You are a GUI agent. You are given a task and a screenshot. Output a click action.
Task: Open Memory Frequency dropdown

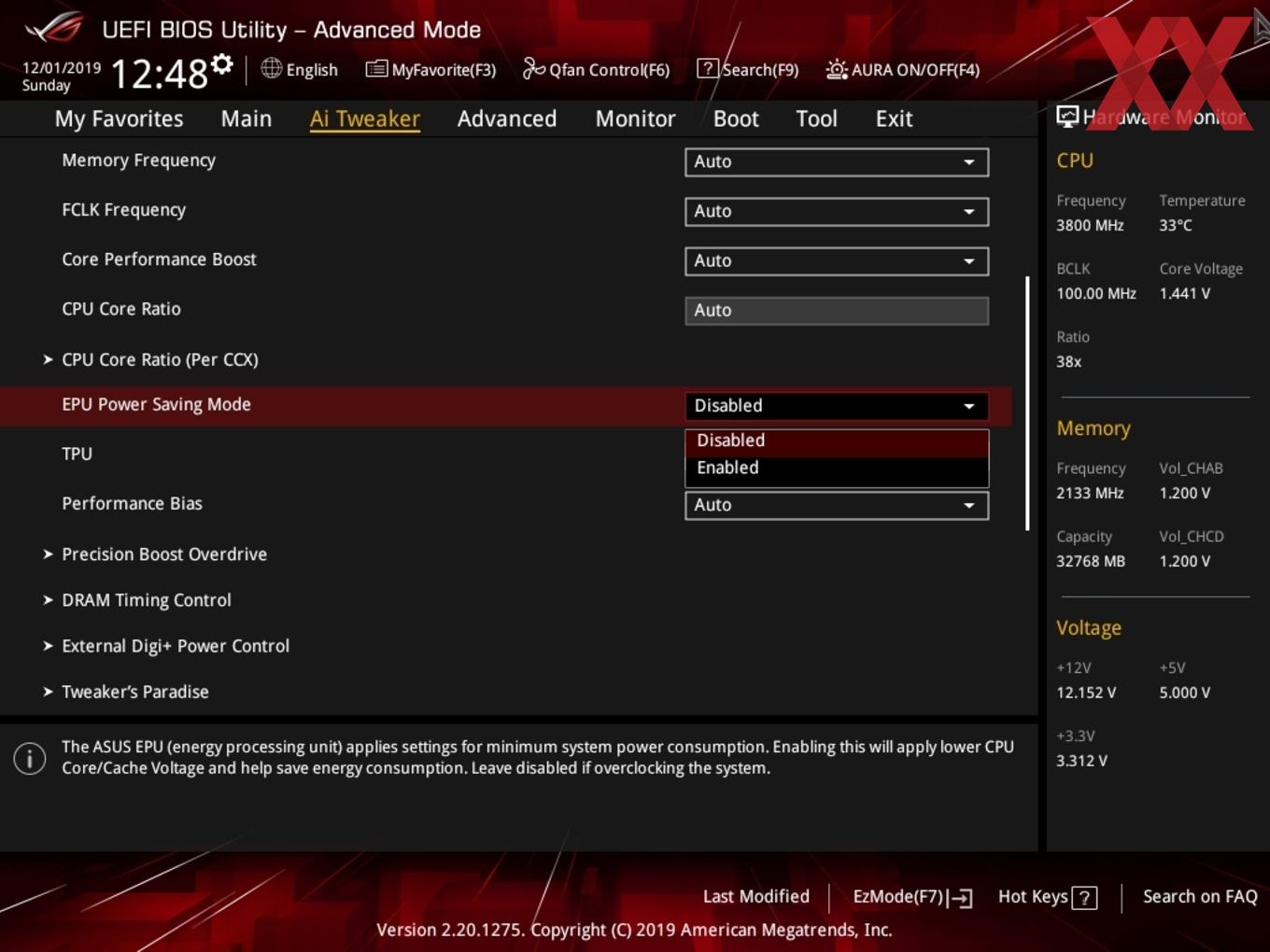837,161
